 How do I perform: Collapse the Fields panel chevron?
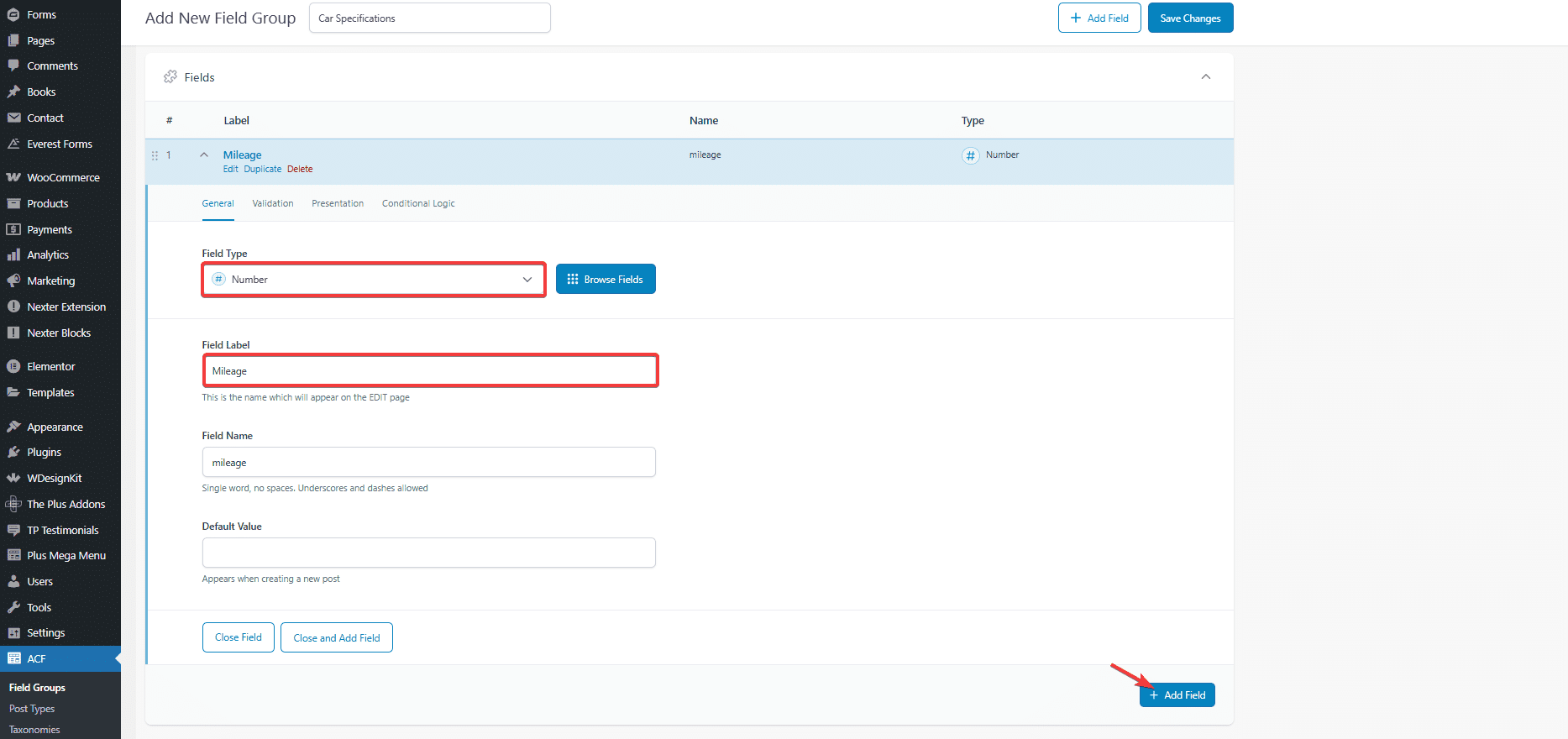click(x=1205, y=76)
